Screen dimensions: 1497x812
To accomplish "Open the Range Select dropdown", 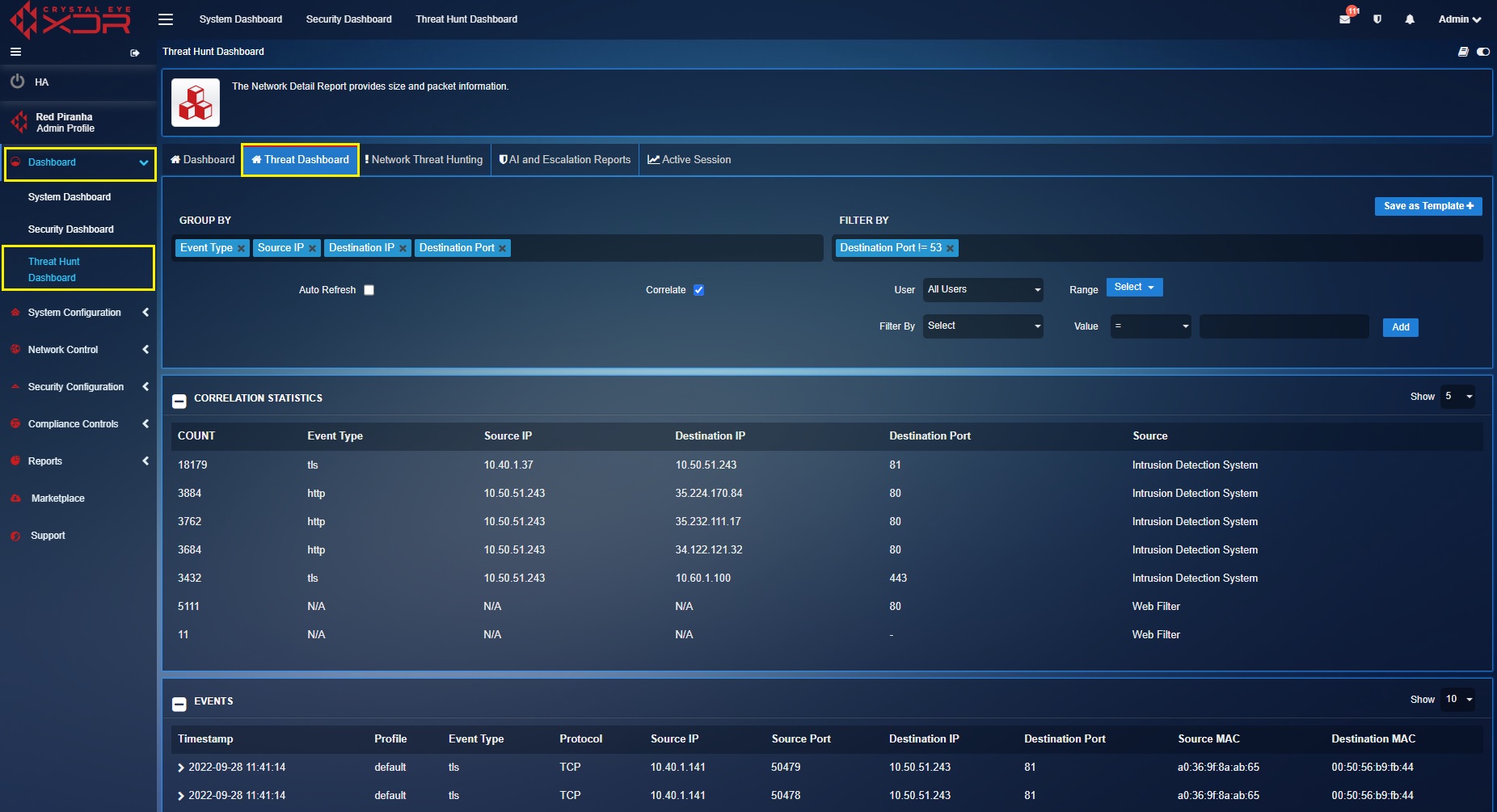I will 1134,288.
